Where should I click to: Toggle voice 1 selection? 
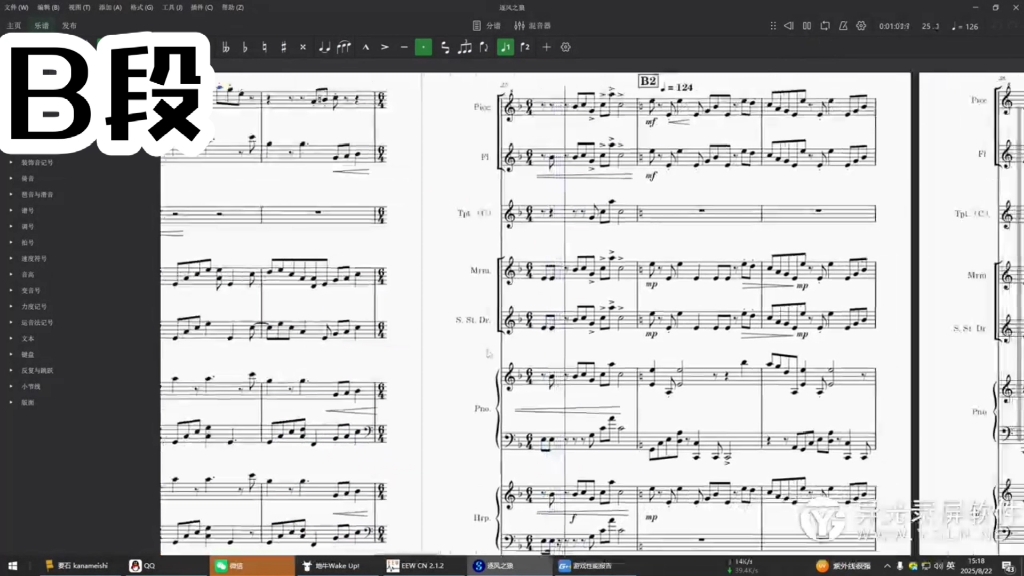[x=505, y=47]
